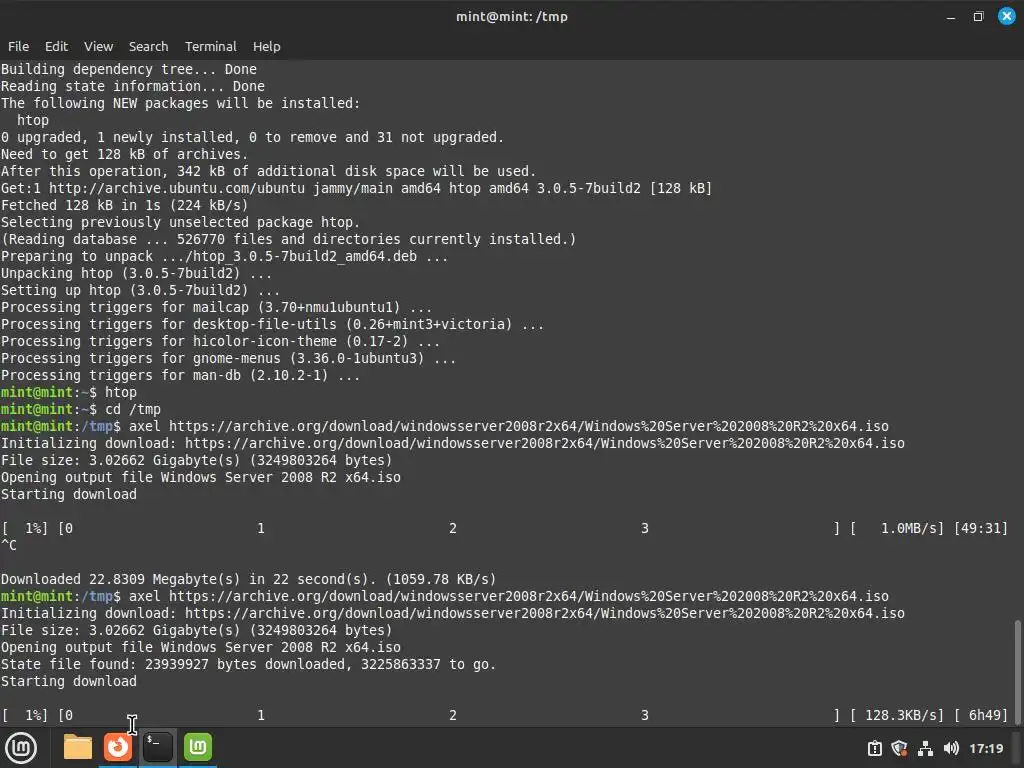This screenshot has height=768, width=1024.
Task: Open the green Mint app in panel
Action: [x=198, y=747]
